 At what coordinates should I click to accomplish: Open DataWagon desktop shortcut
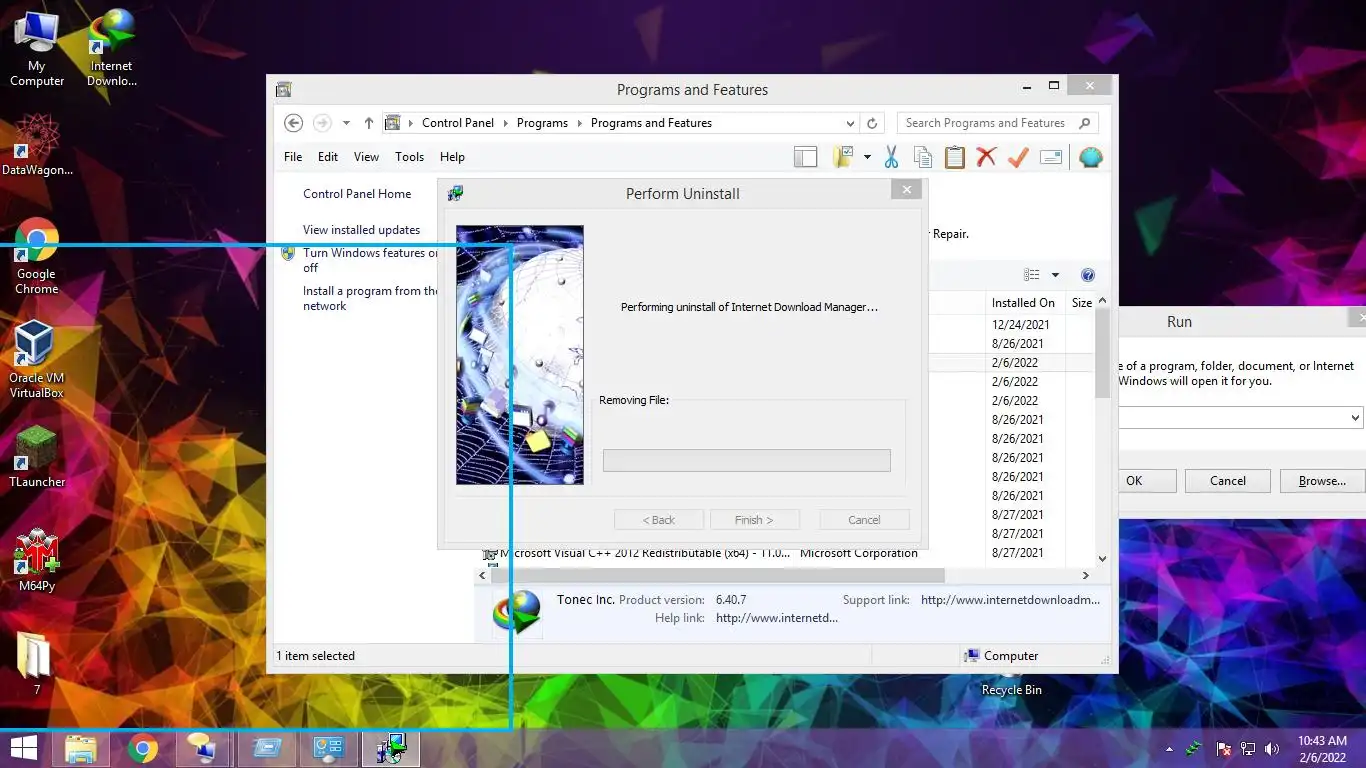point(37,146)
